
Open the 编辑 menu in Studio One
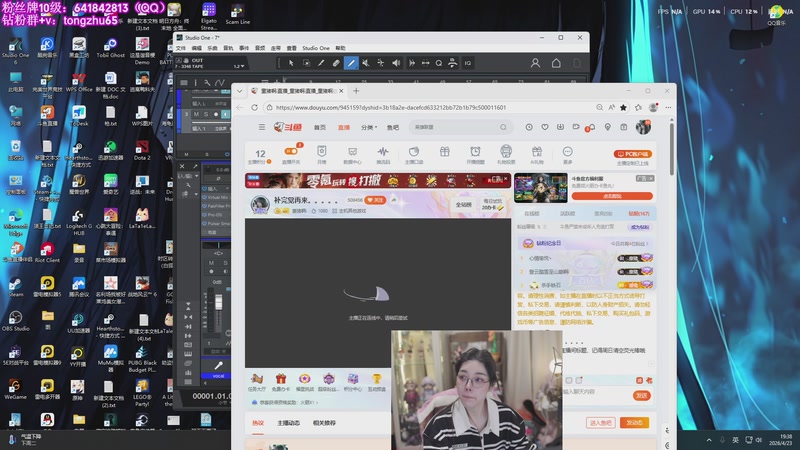click(x=196, y=48)
